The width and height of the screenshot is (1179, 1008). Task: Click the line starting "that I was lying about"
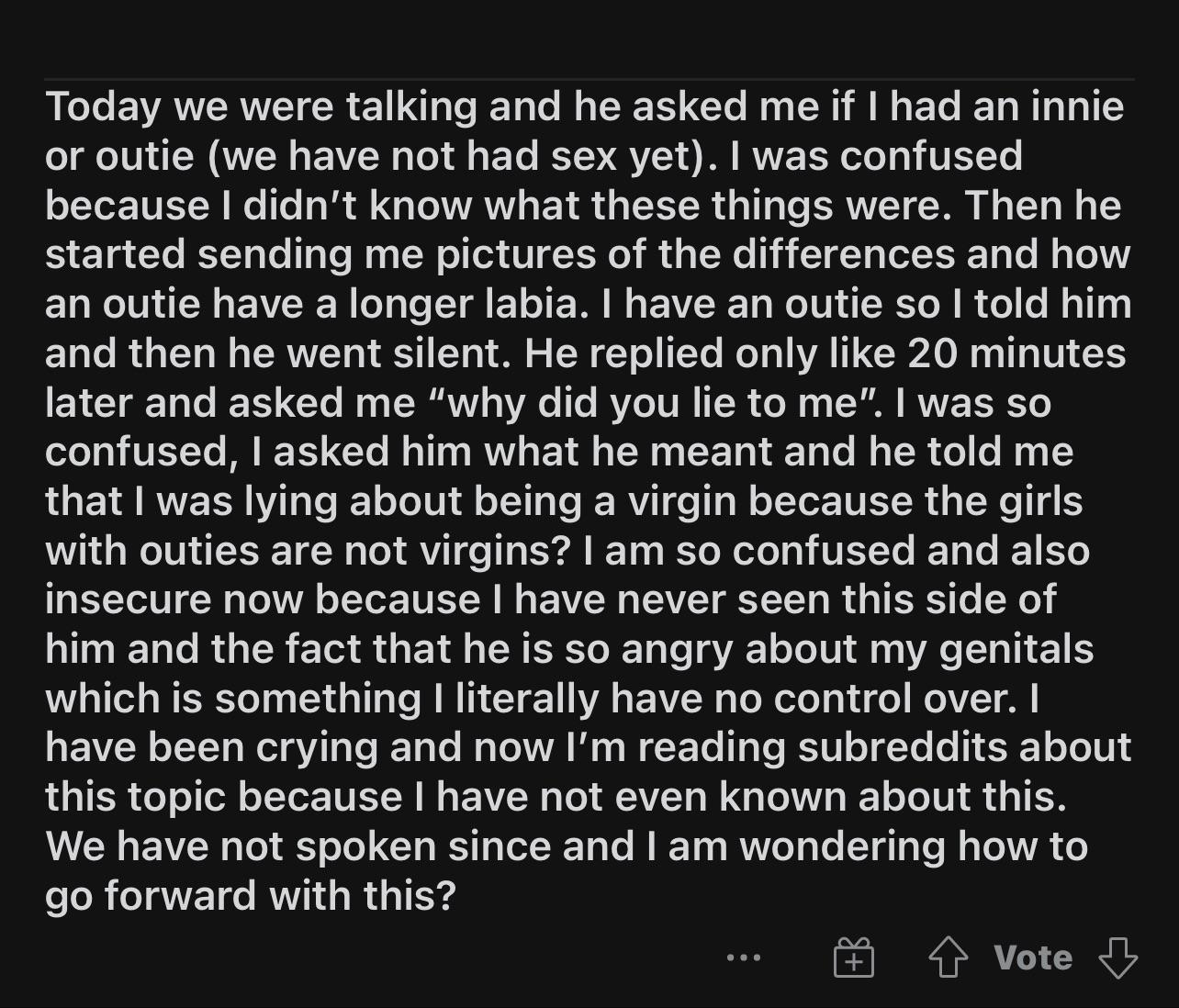564,501
